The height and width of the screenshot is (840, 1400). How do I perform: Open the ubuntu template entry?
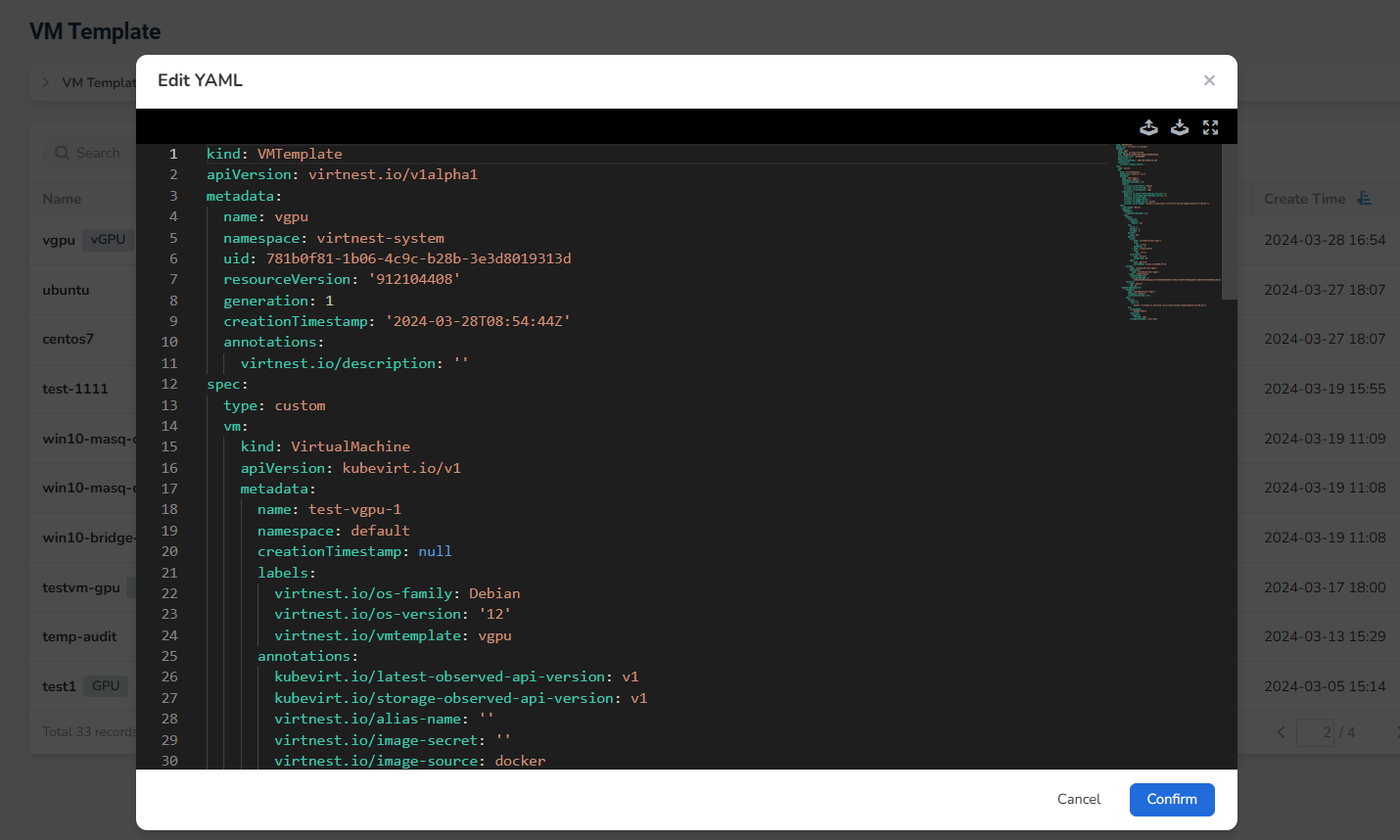[68, 289]
